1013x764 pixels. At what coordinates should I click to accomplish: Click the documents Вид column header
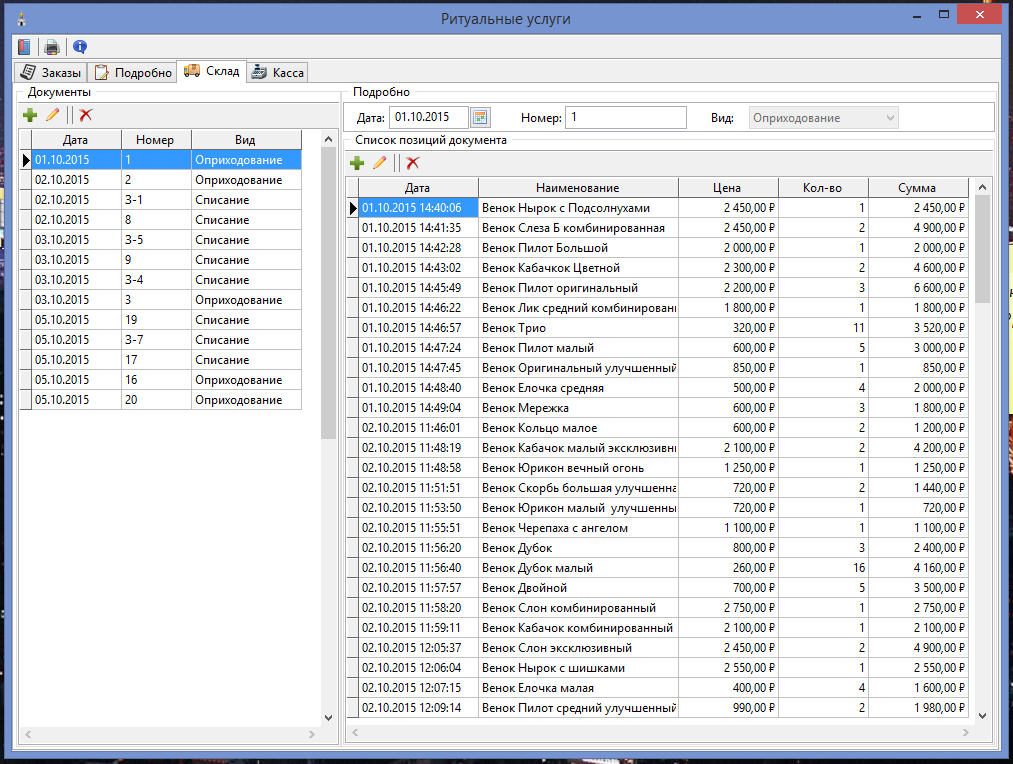(246, 140)
